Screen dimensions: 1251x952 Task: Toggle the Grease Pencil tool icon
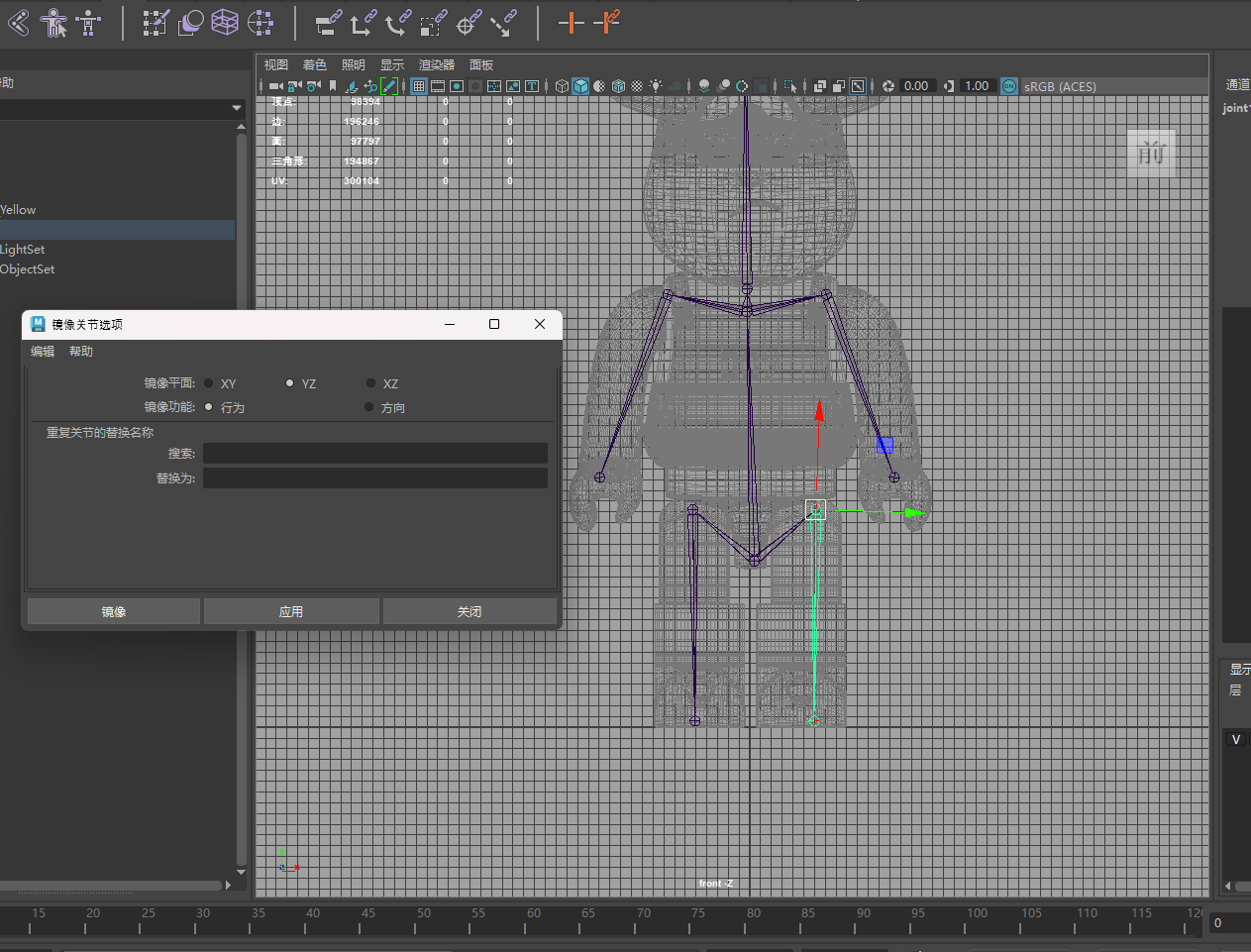[x=388, y=86]
